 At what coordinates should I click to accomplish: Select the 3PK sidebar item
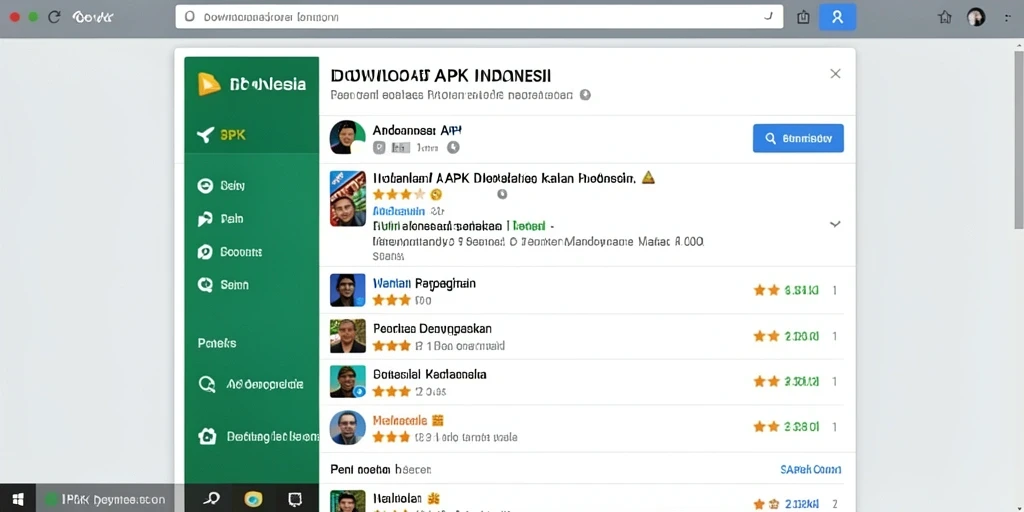251,135
